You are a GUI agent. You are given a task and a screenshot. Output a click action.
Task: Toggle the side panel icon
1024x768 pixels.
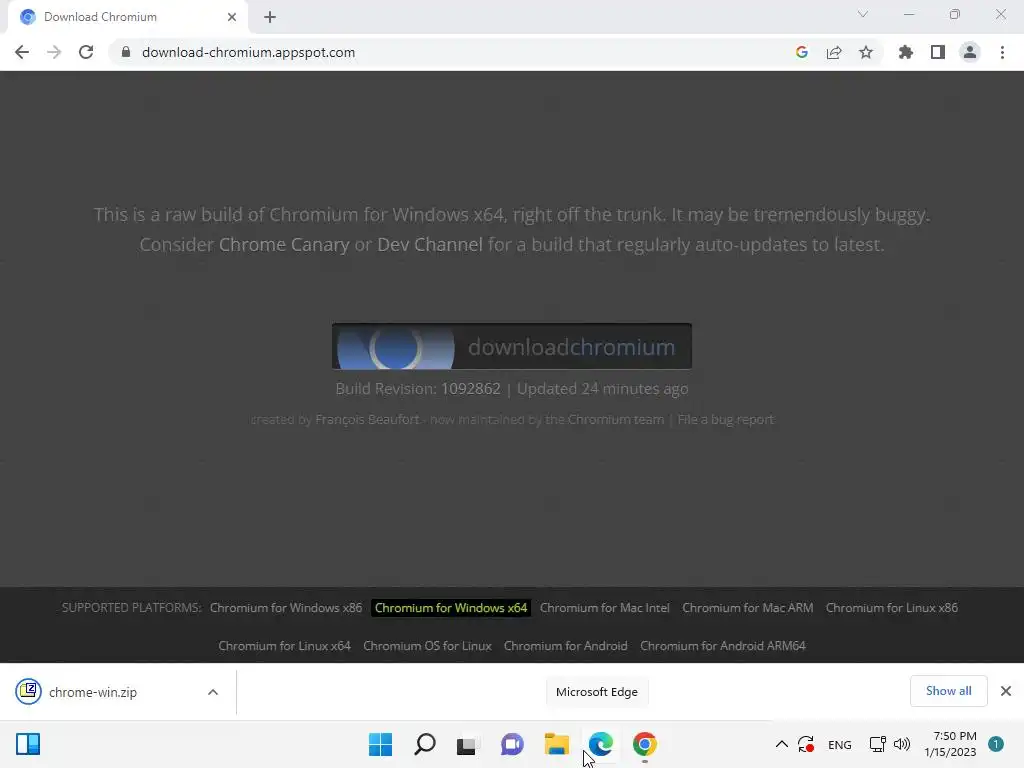pos(938,52)
